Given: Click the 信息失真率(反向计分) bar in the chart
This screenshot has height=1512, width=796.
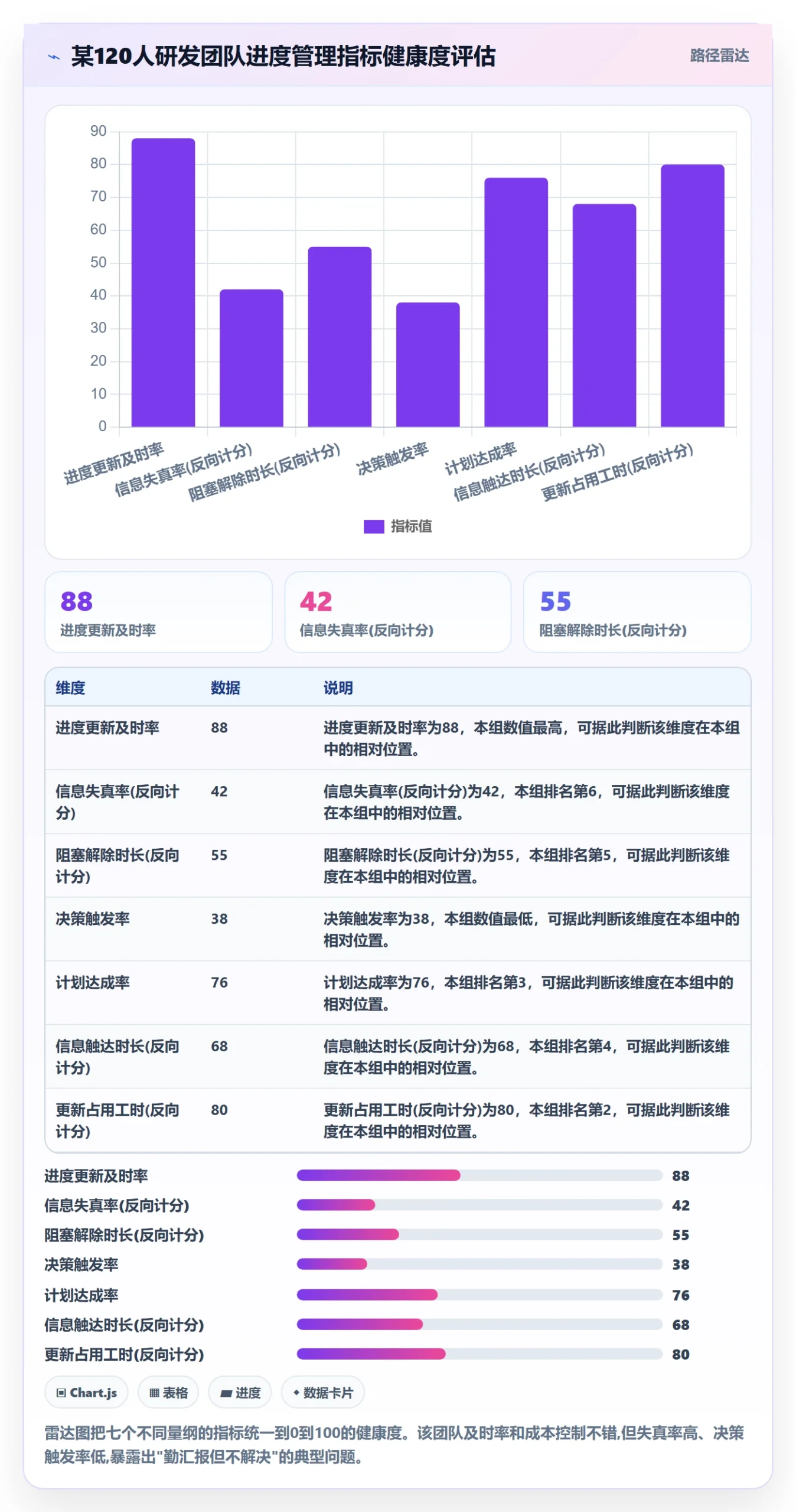Looking at the screenshot, I should pos(252,358).
